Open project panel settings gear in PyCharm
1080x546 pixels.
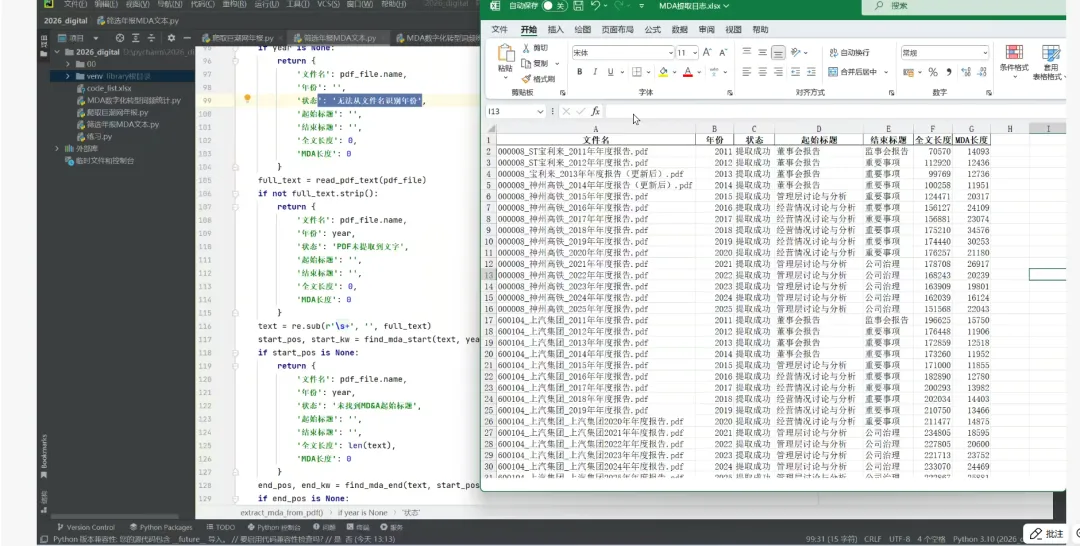[x=171, y=38]
